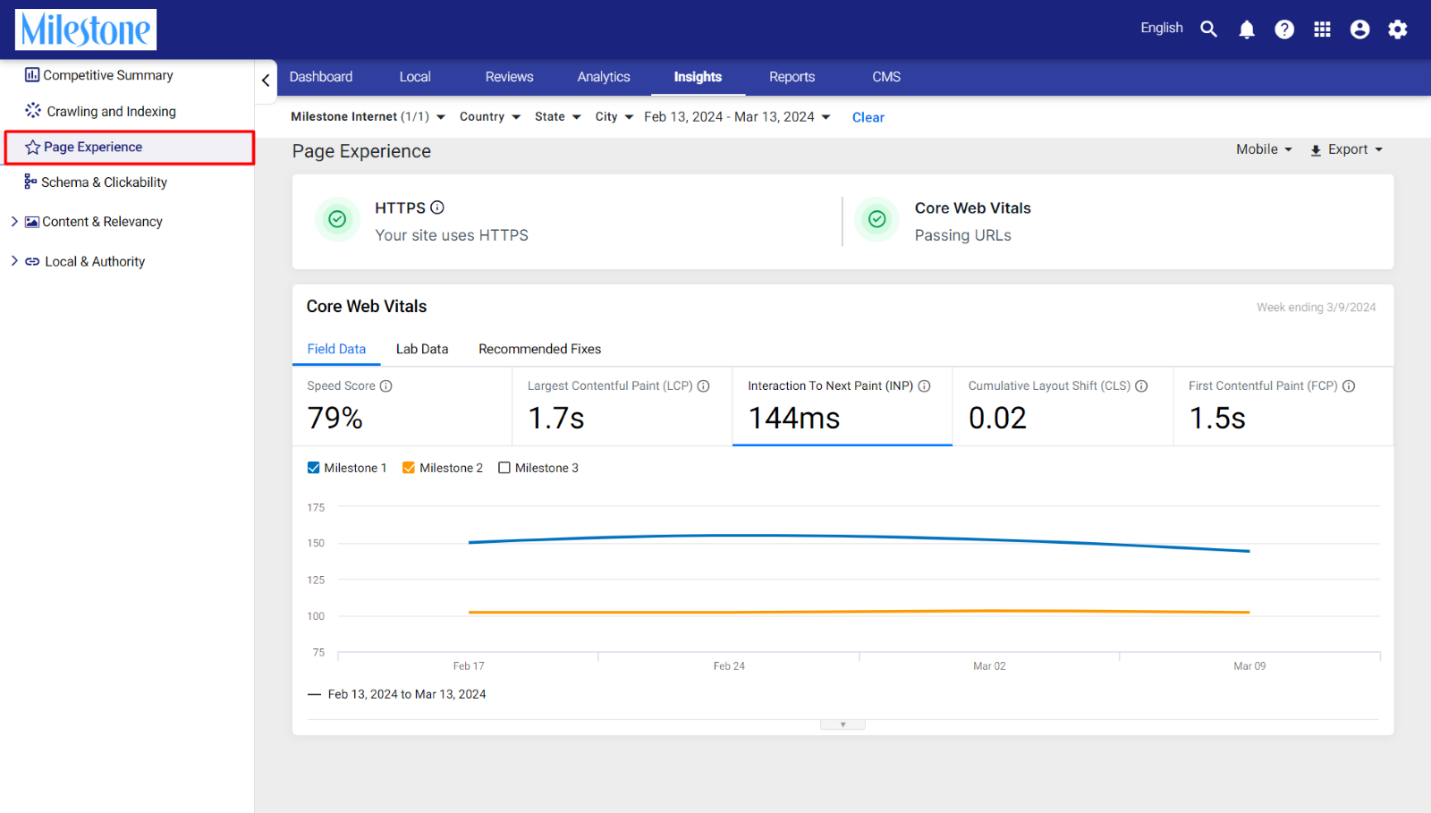Image resolution: width=1431 pixels, height=813 pixels.
Task: Click the Core Web Vitals green checkmark icon
Action: click(x=877, y=219)
